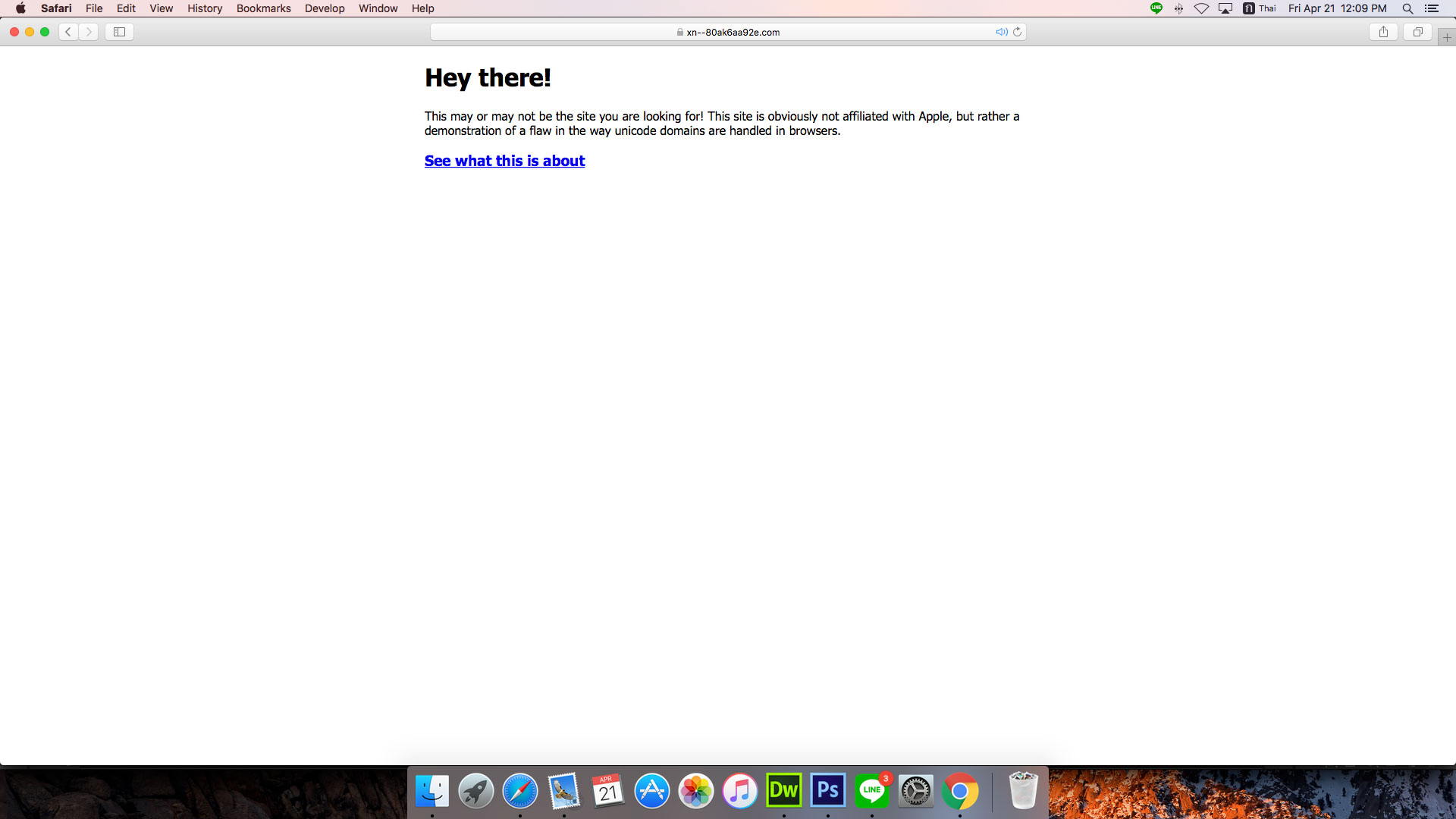Mute tab audio via speaker icon
1456x819 pixels.
(x=1001, y=32)
